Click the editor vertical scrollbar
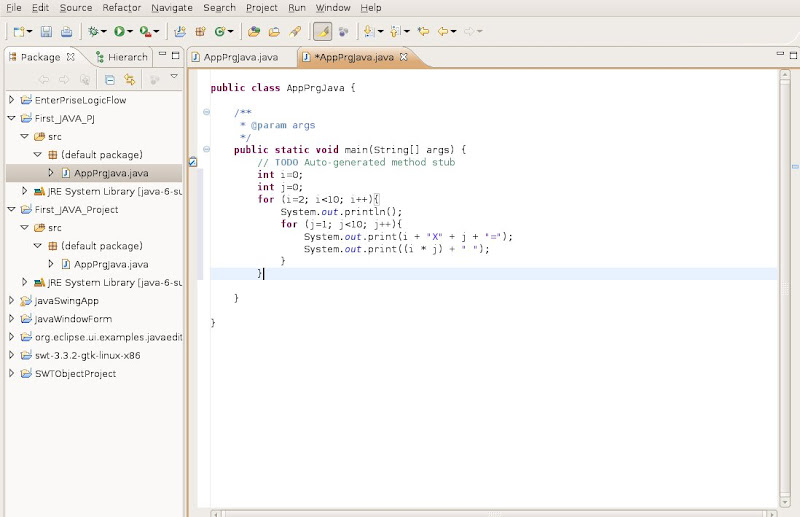The height and width of the screenshot is (517, 800). (785, 290)
